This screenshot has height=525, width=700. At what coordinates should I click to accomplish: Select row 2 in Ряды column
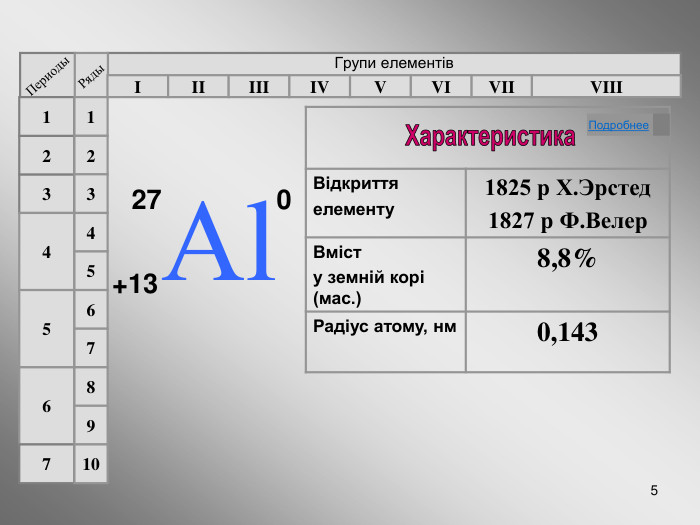[x=91, y=155]
